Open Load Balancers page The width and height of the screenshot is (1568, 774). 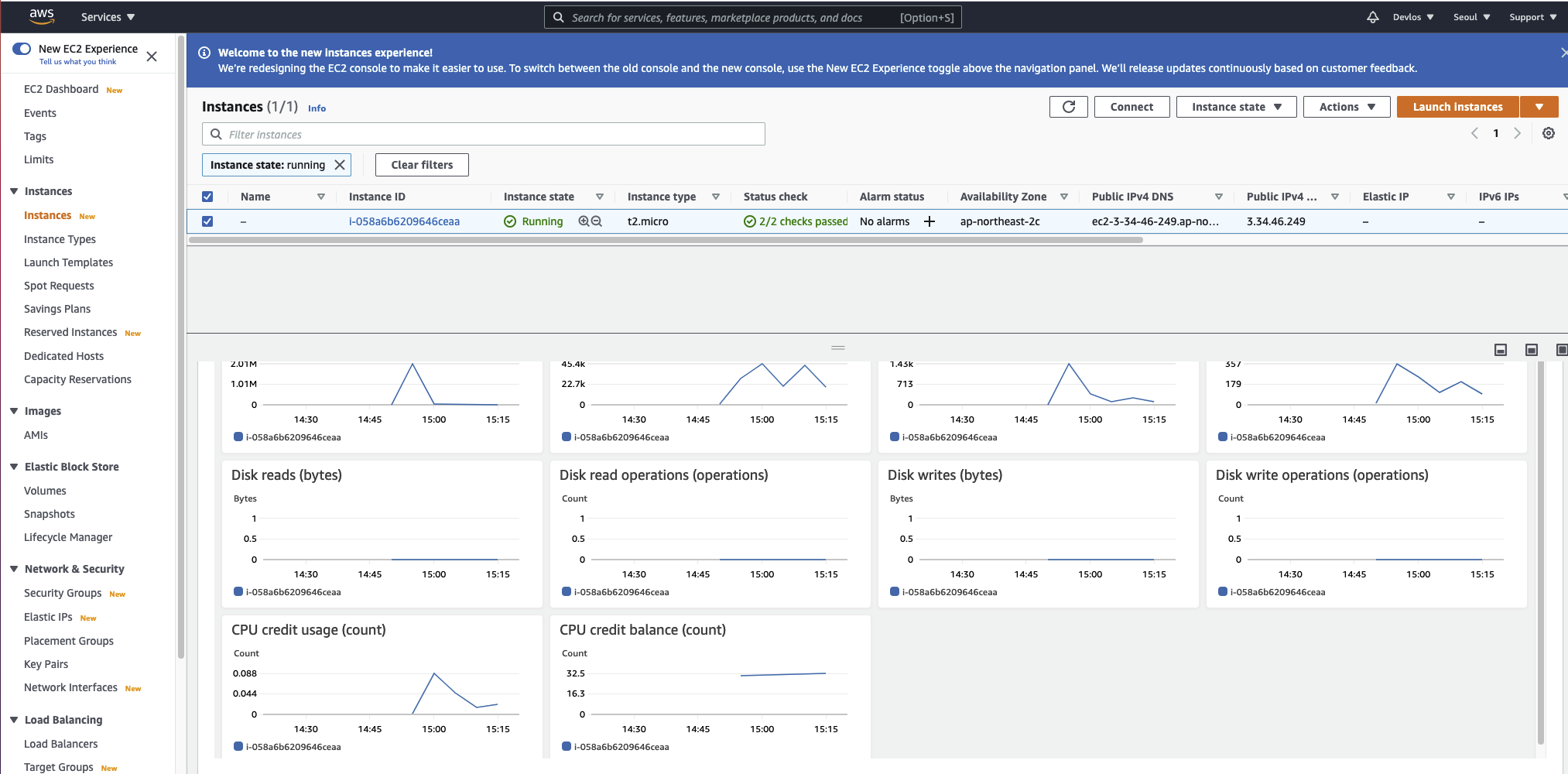(x=60, y=744)
